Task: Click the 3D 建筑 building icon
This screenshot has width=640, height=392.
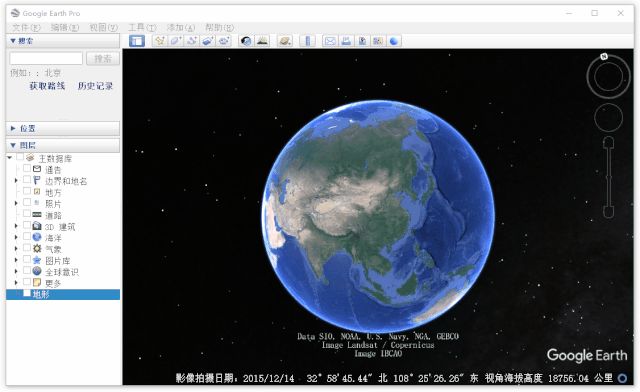Action: point(37,226)
